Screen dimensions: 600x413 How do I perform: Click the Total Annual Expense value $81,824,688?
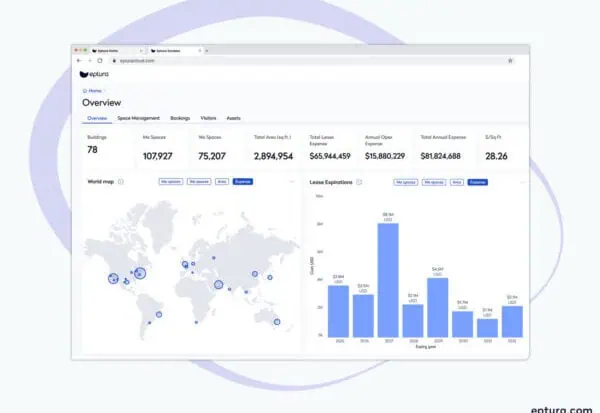[x=440, y=156]
